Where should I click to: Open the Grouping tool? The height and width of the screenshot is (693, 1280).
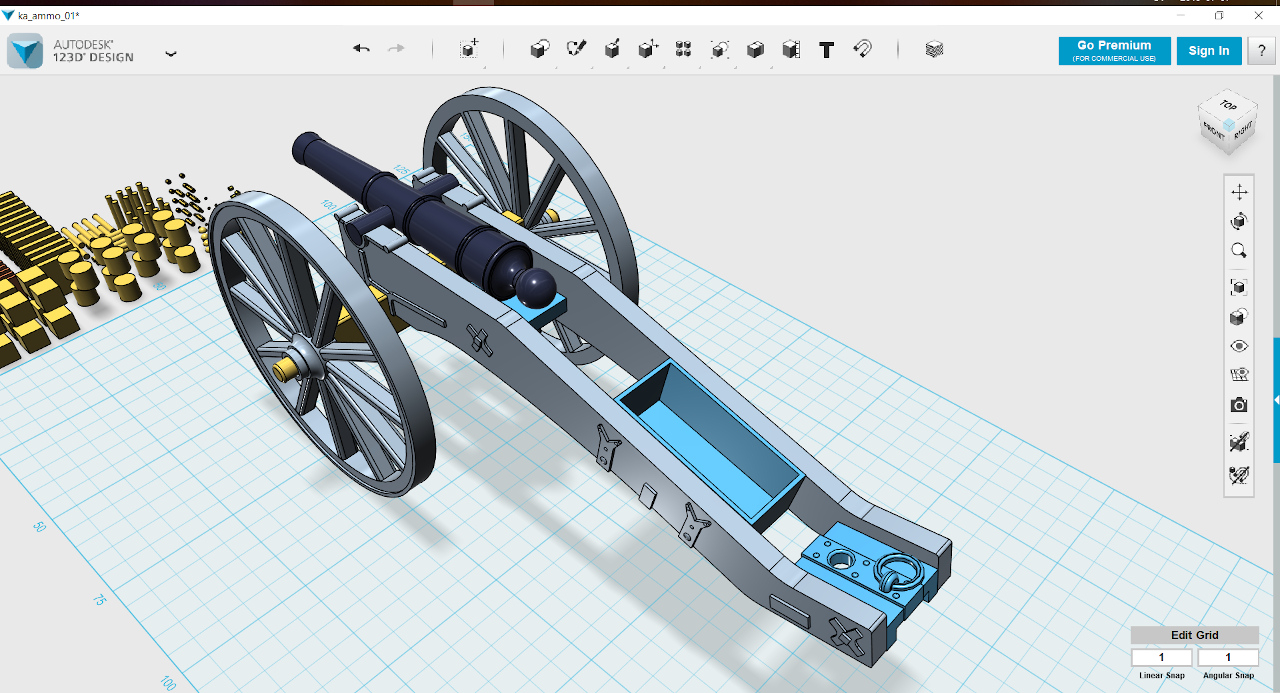pyautogui.click(x=720, y=49)
